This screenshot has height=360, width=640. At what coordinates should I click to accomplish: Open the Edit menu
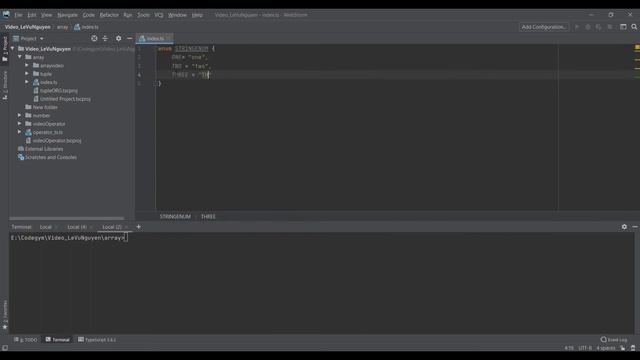(32, 15)
